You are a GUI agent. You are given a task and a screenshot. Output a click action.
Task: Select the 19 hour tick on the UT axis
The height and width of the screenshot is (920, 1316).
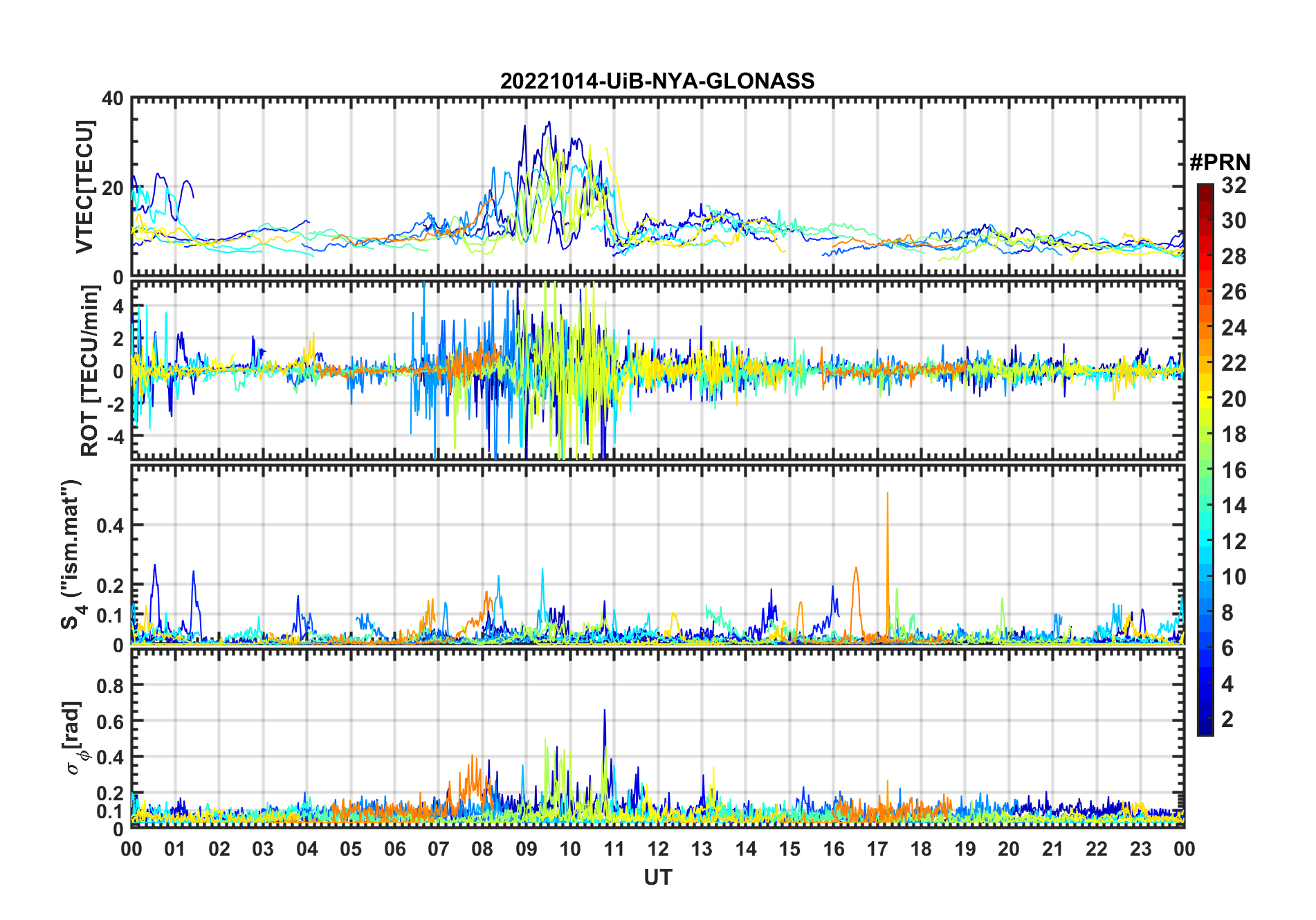(x=965, y=849)
